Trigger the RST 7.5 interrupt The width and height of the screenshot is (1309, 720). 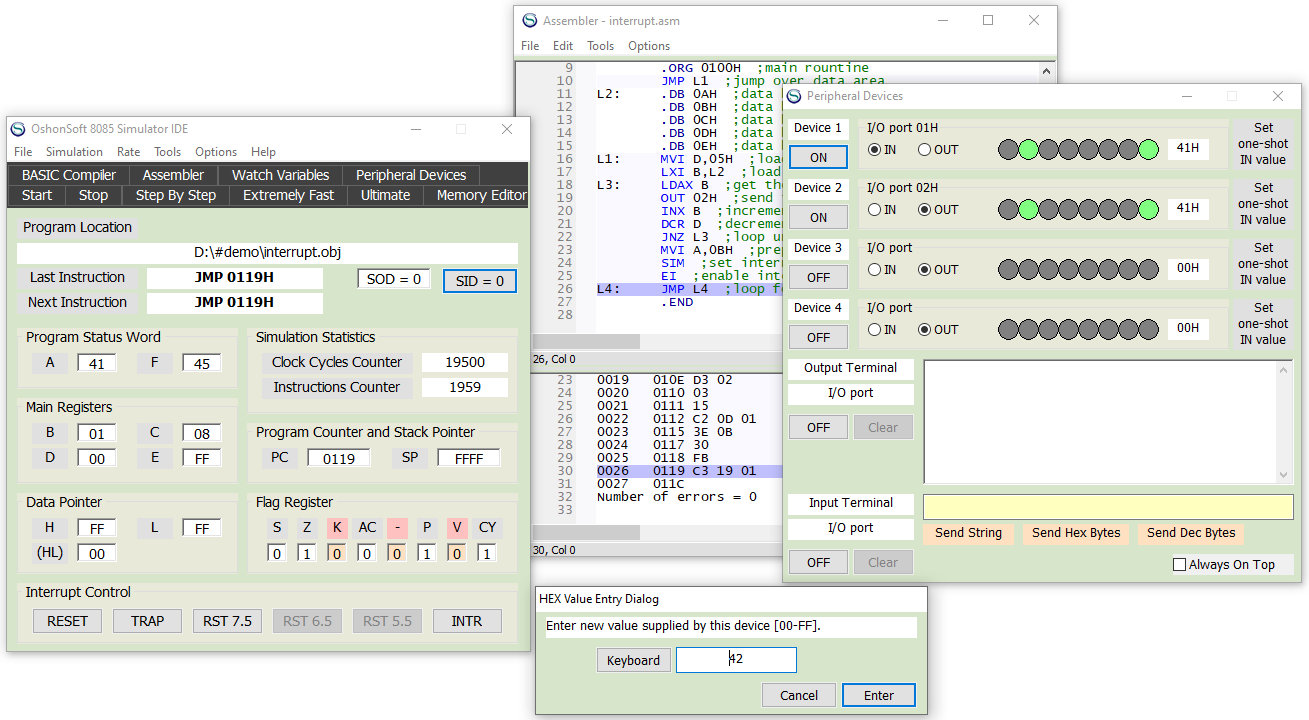click(x=227, y=621)
